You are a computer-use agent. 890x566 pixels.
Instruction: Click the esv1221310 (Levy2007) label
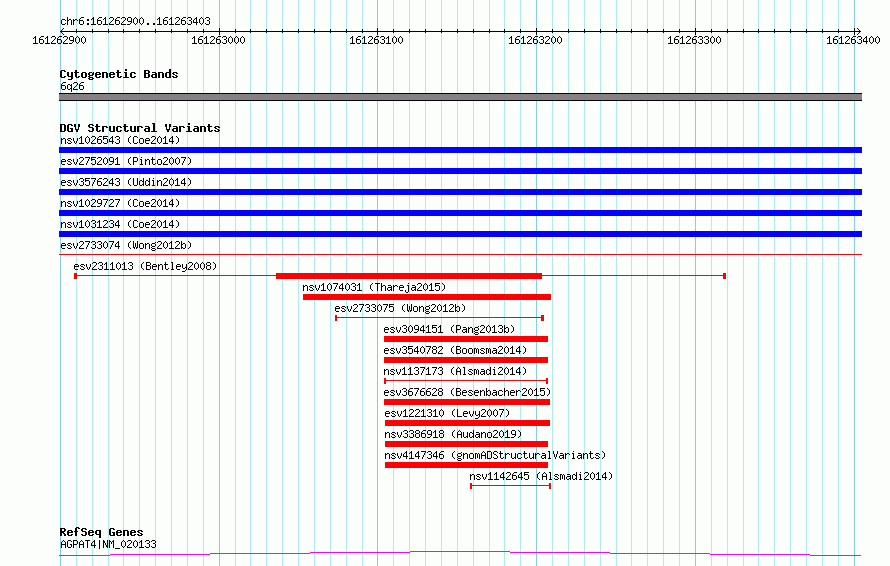[447, 413]
